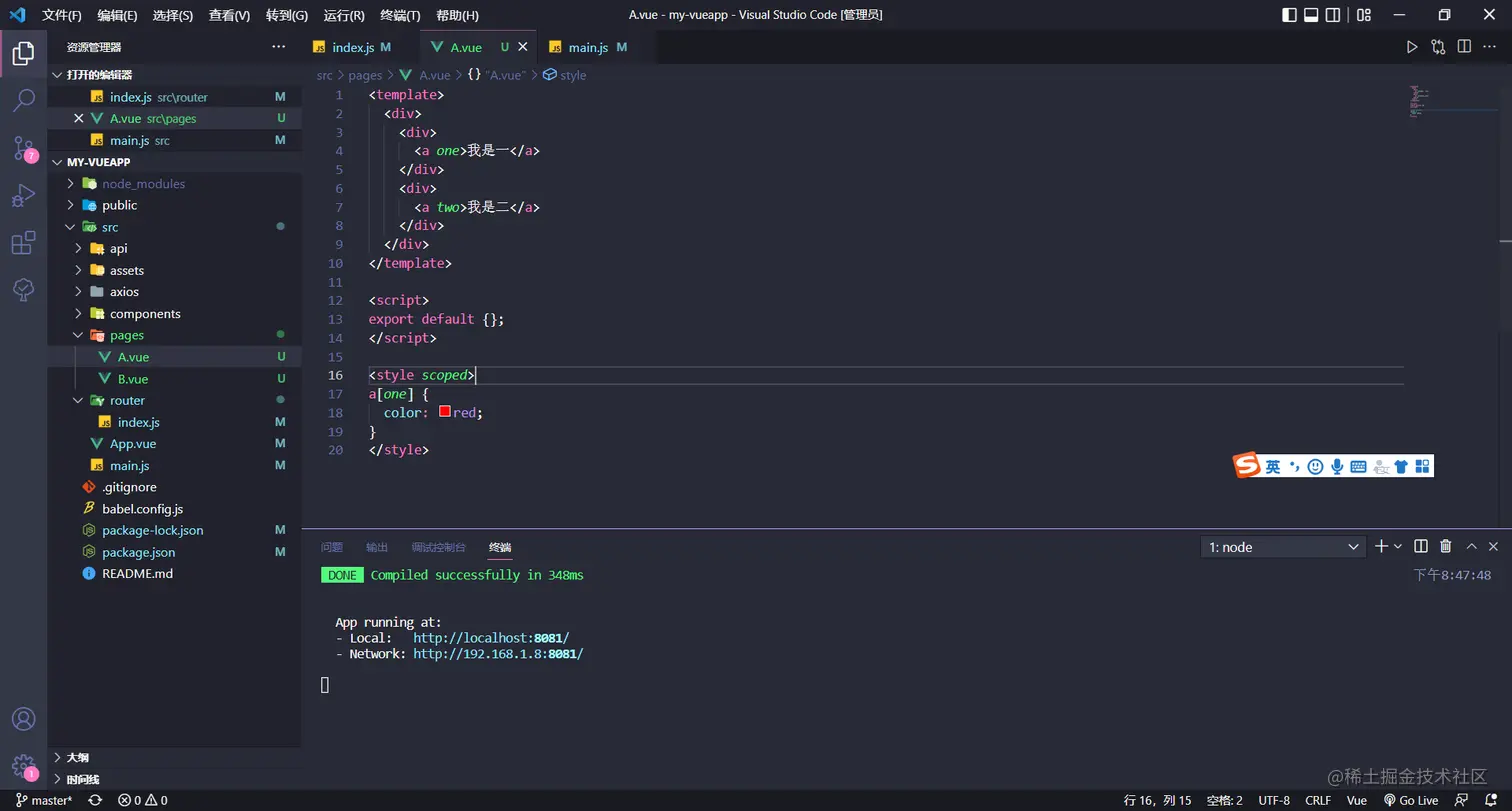Viewport: 1512px width, 811px height.
Task: Create a new terminal with plus icon
Action: pyautogui.click(x=1381, y=546)
